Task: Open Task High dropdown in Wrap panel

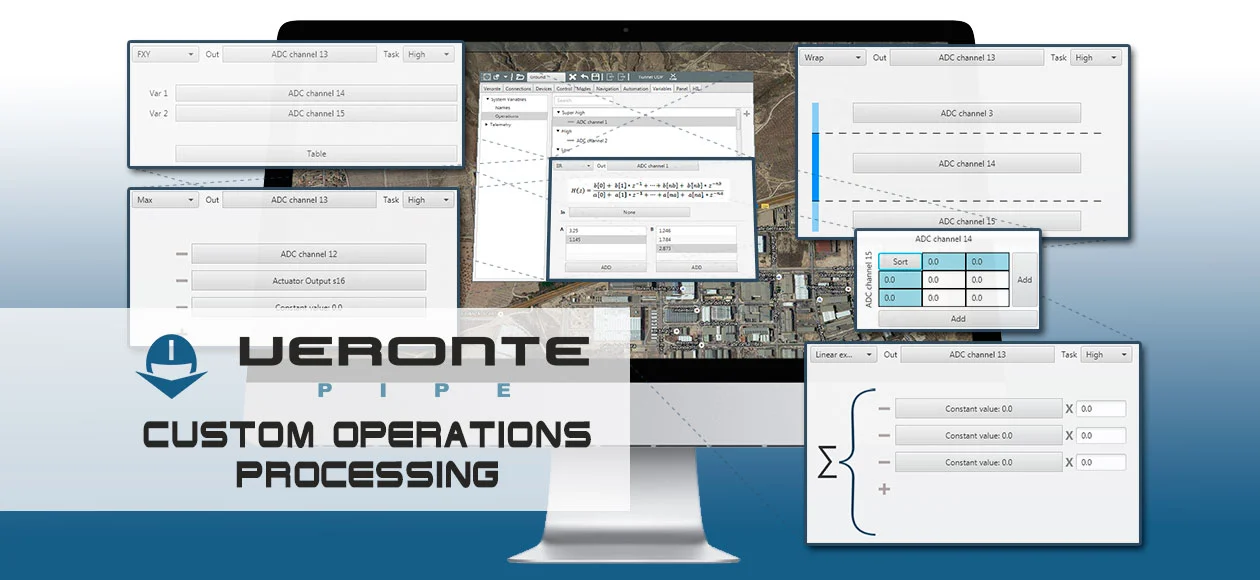Action: point(1096,58)
